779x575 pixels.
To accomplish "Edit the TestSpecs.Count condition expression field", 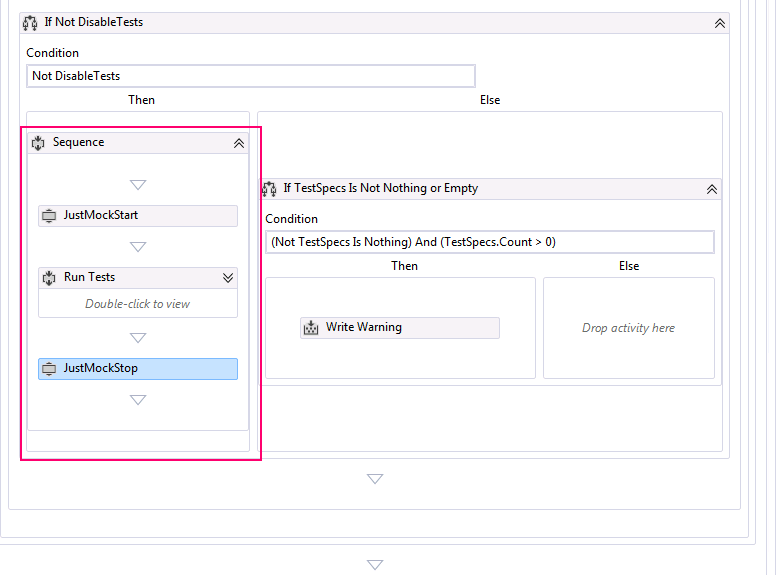I will tap(489, 242).
